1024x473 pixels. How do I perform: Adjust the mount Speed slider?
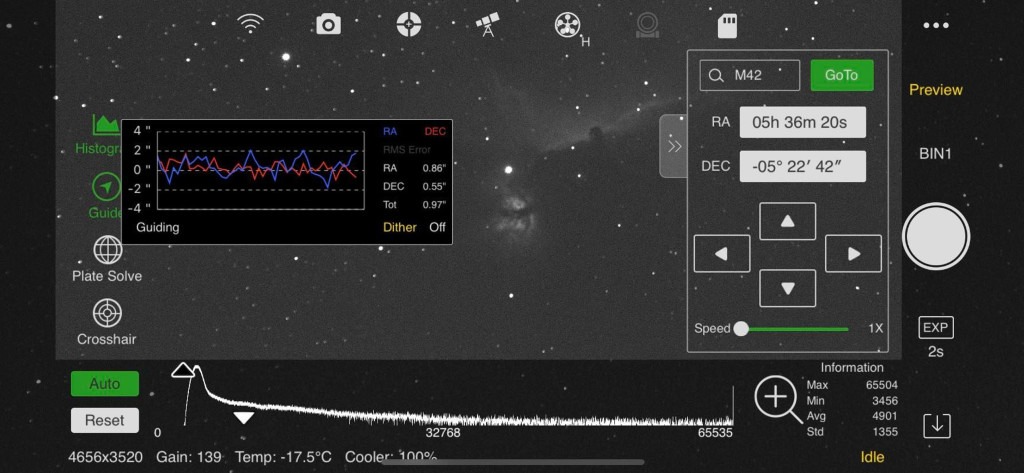(742, 328)
